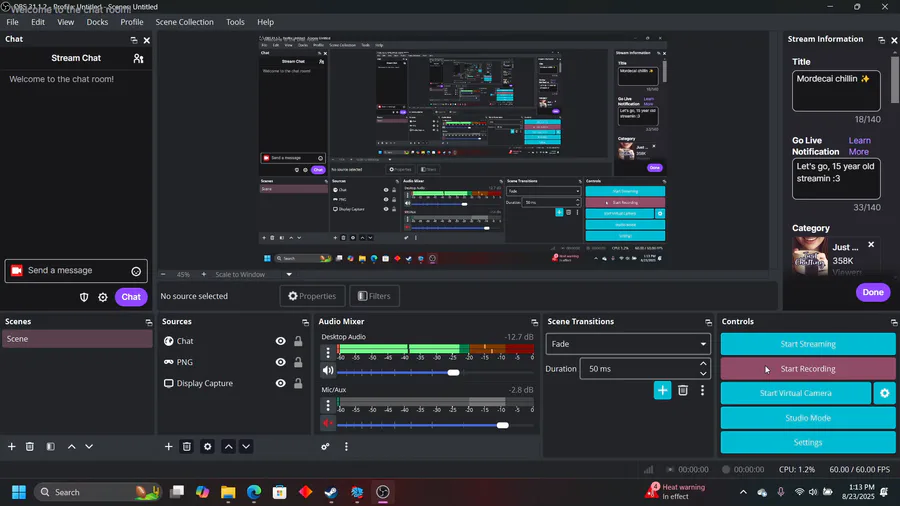Move scene up arrow
900x506 pixels.
[71, 446]
